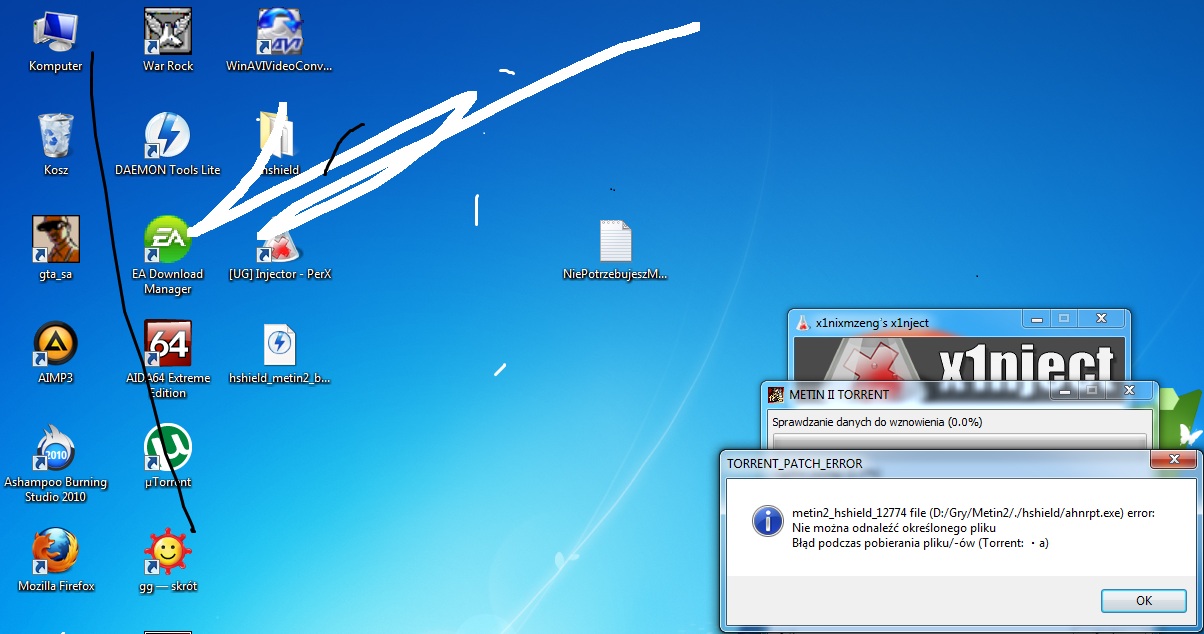The image size is (1204, 634).
Task: Click the x1nixmzeng's x1nject title bar
Action: tap(959, 322)
